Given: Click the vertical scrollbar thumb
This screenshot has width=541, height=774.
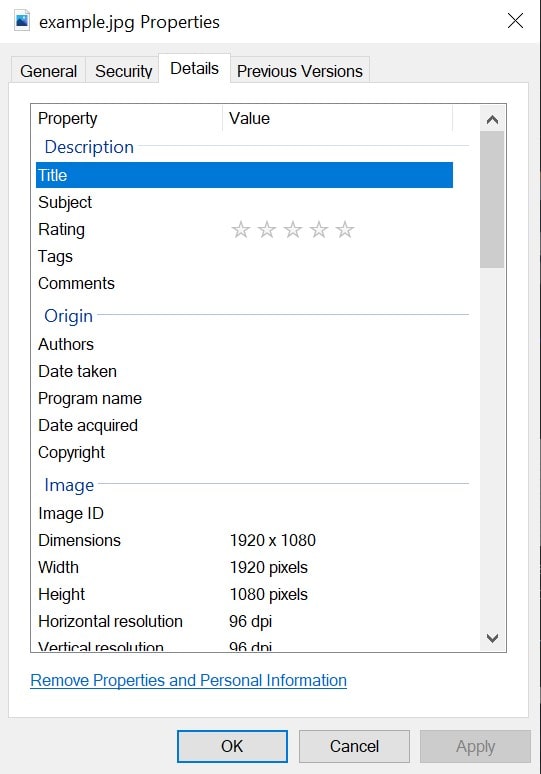Looking at the screenshot, I should coord(492,200).
